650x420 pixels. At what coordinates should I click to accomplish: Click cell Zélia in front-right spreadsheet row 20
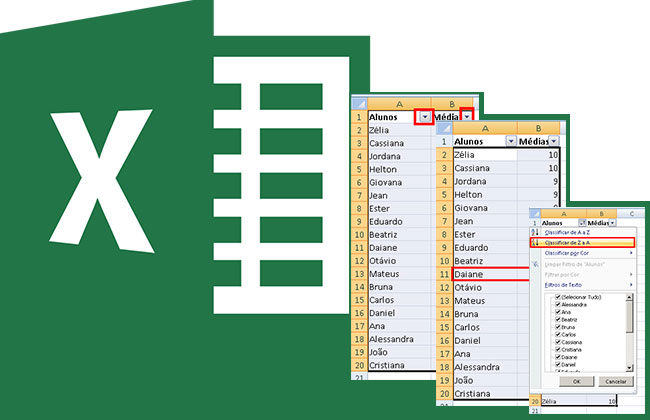click(x=563, y=401)
